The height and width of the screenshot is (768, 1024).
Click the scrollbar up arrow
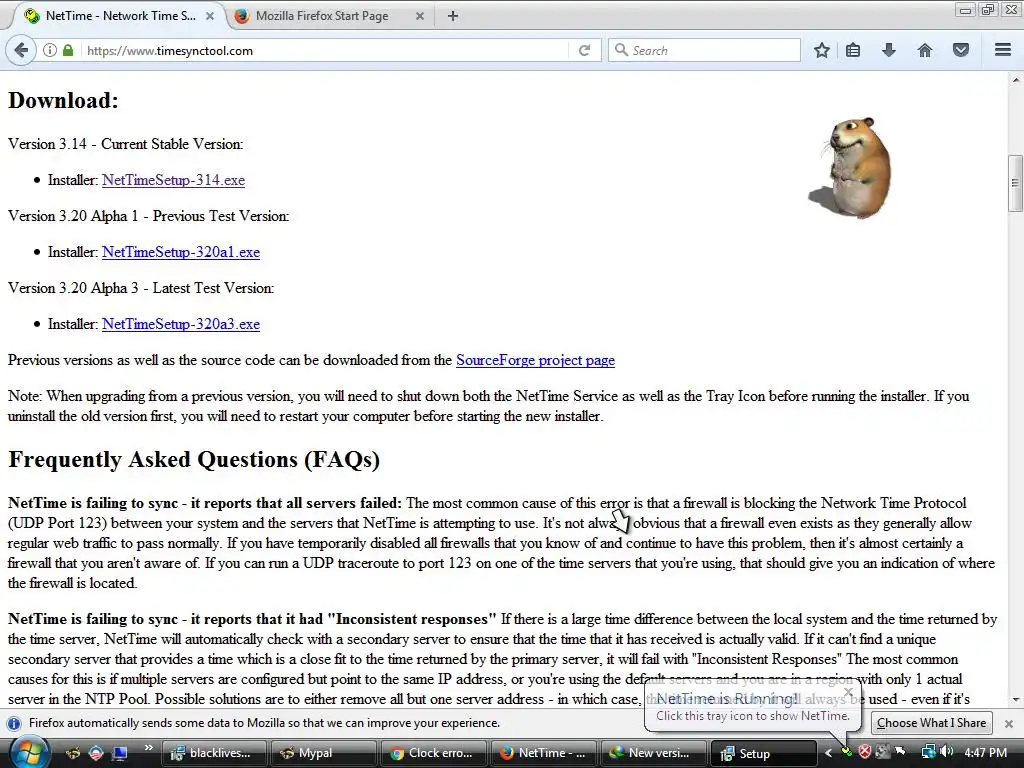pyautogui.click(x=1015, y=80)
